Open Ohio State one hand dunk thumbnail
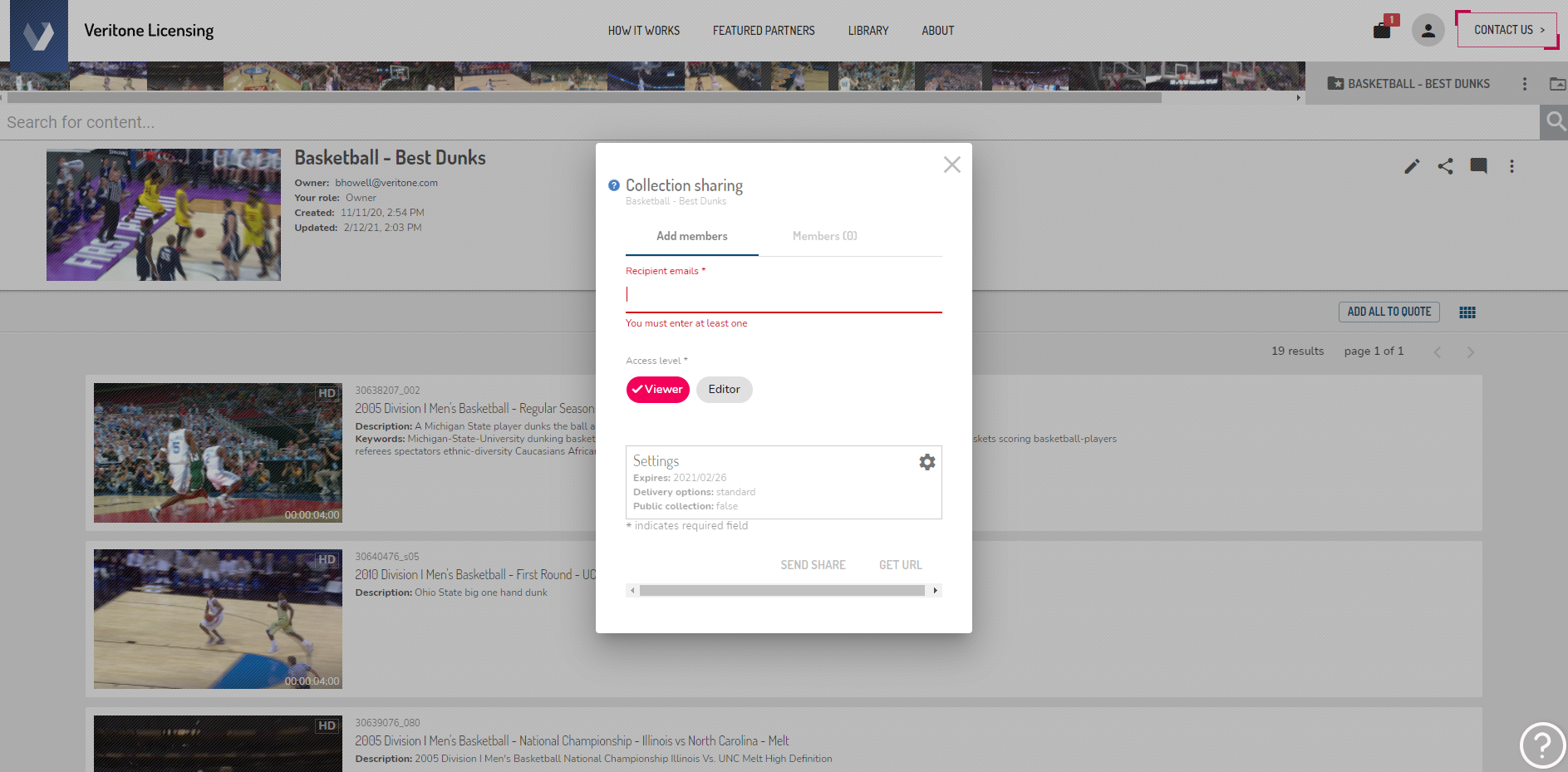 (x=218, y=619)
